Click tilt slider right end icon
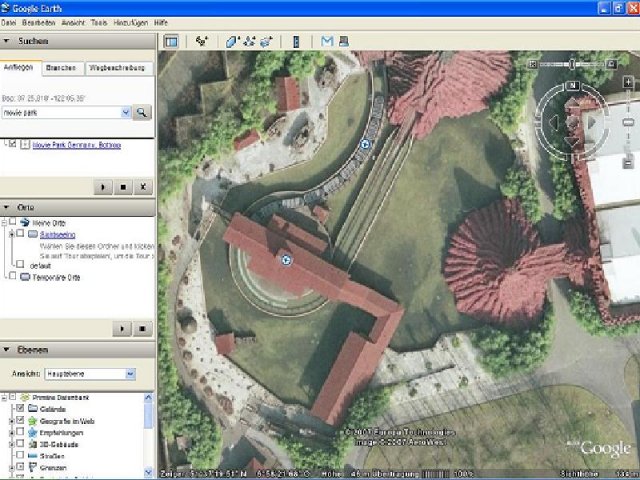The image size is (640, 480). [611, 64]
